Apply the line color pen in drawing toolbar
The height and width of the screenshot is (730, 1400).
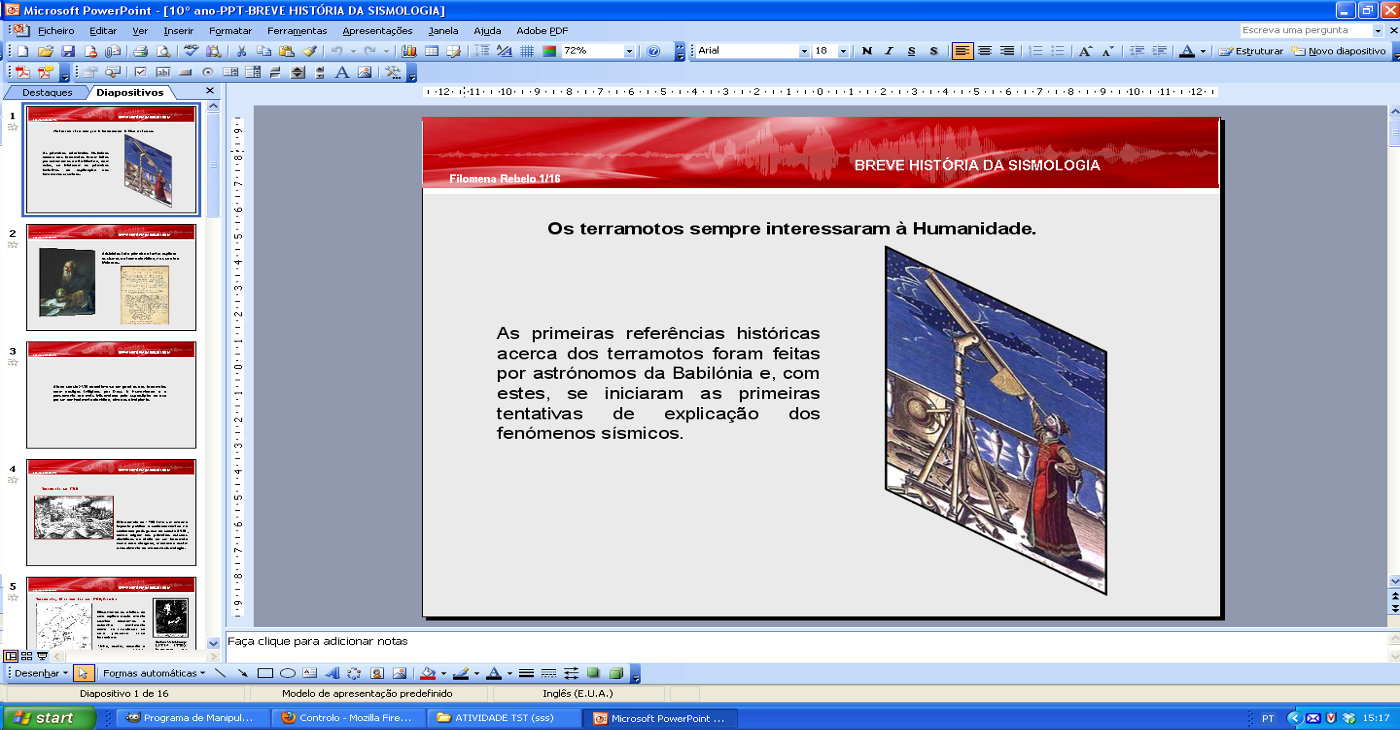coord(461,673)
